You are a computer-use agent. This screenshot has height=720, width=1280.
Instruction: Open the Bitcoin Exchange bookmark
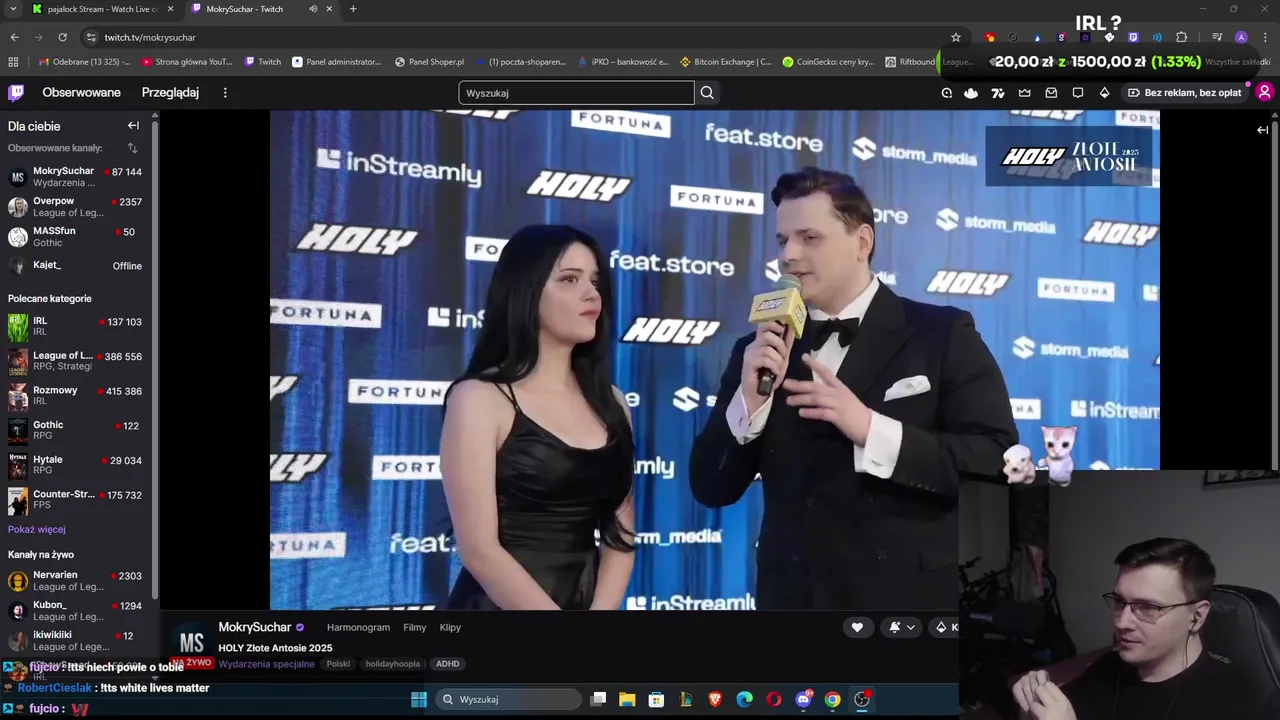[x=726, y=62]
